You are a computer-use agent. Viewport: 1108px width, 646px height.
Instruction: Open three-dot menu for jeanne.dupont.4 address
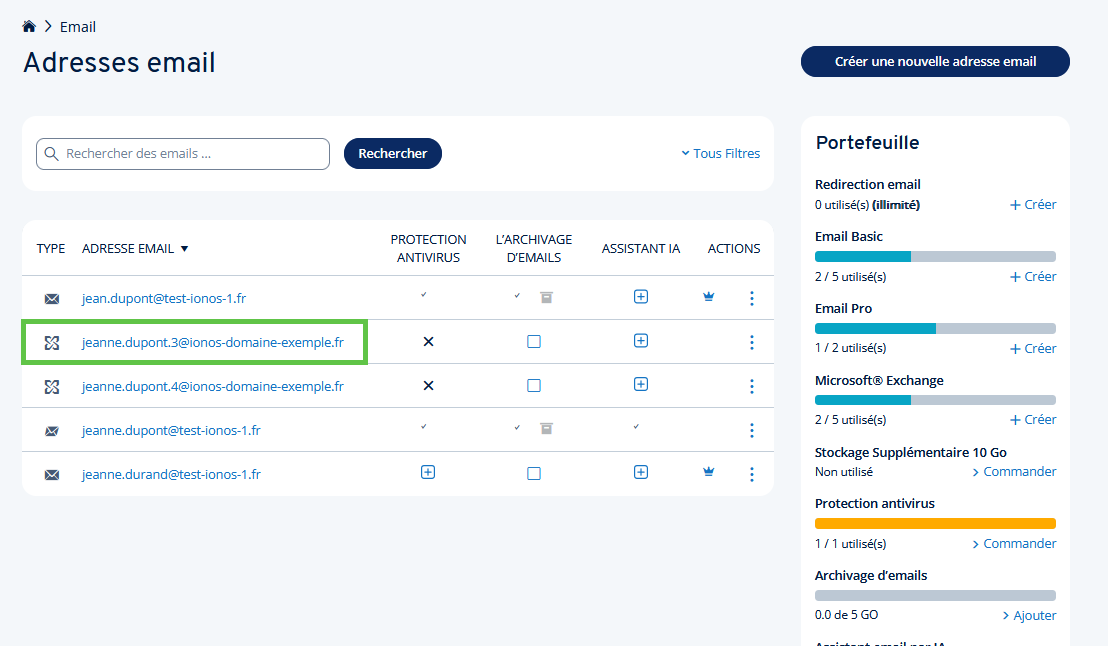[x=752, y=386]
